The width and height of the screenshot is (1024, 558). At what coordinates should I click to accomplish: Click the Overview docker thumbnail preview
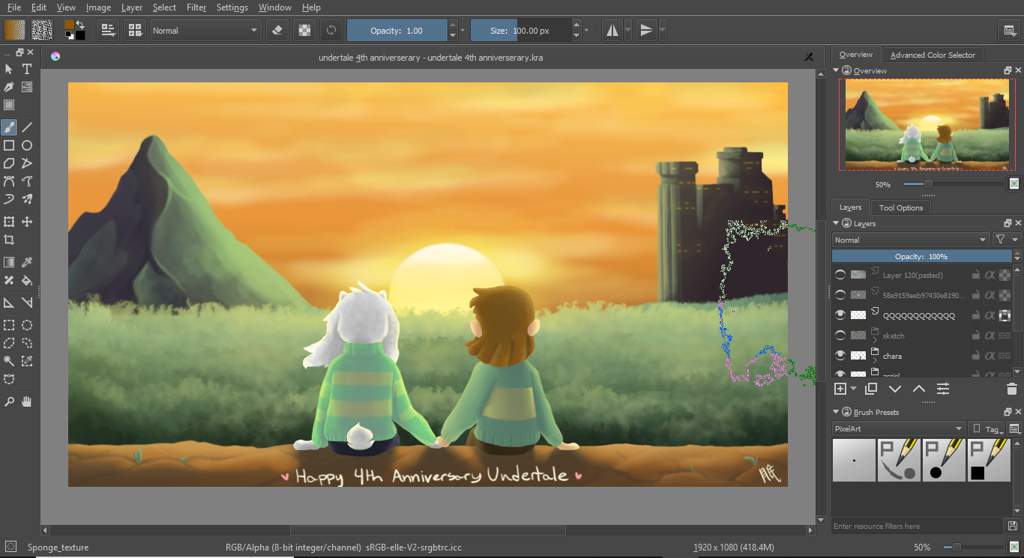[927, 125]
